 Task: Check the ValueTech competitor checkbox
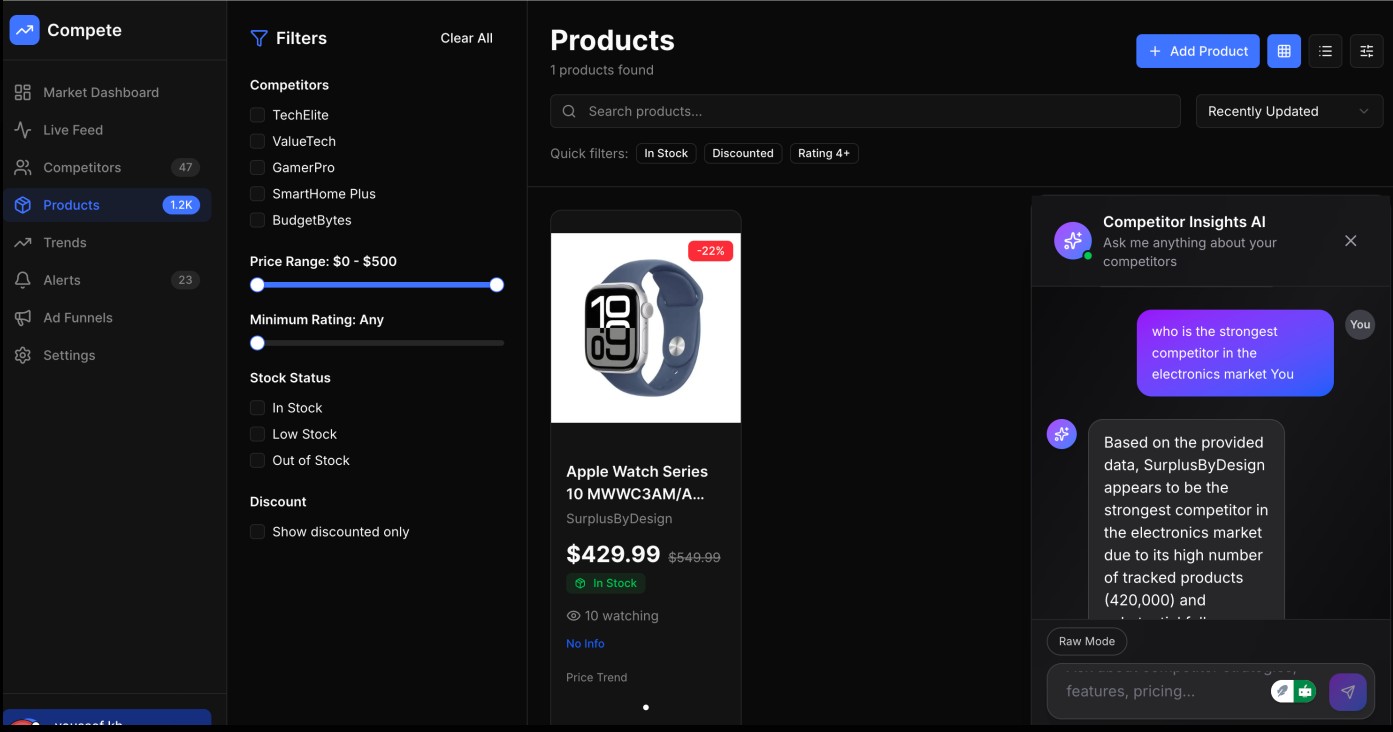pos(258,141)
